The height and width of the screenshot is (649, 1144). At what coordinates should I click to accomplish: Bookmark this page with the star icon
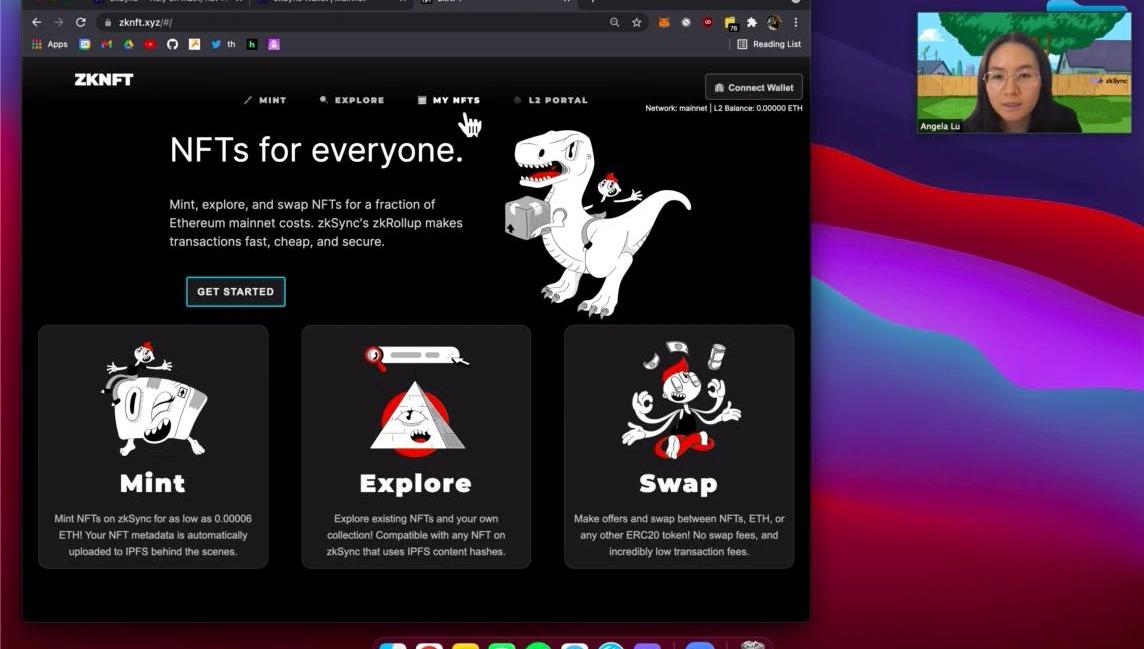tap(636, 22)
